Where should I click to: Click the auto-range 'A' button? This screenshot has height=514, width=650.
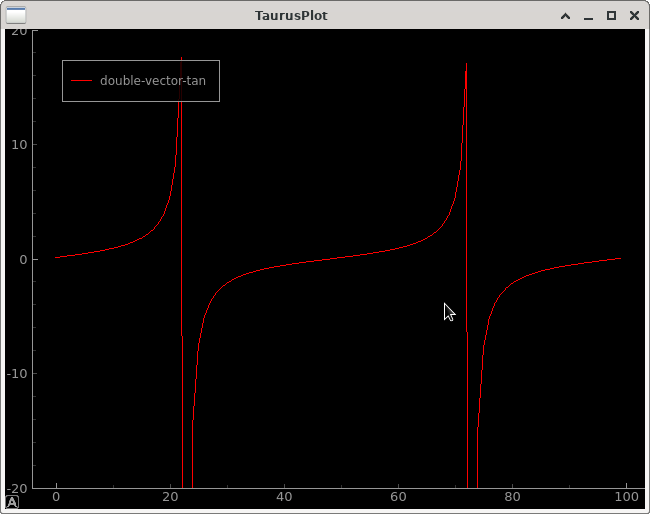pos(12,502)
